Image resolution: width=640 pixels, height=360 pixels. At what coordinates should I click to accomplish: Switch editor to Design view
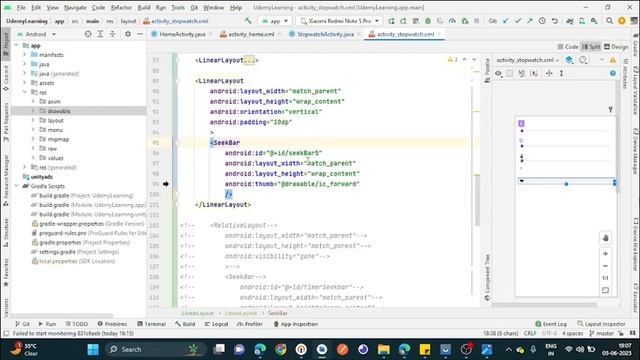[x=616, y=47]
